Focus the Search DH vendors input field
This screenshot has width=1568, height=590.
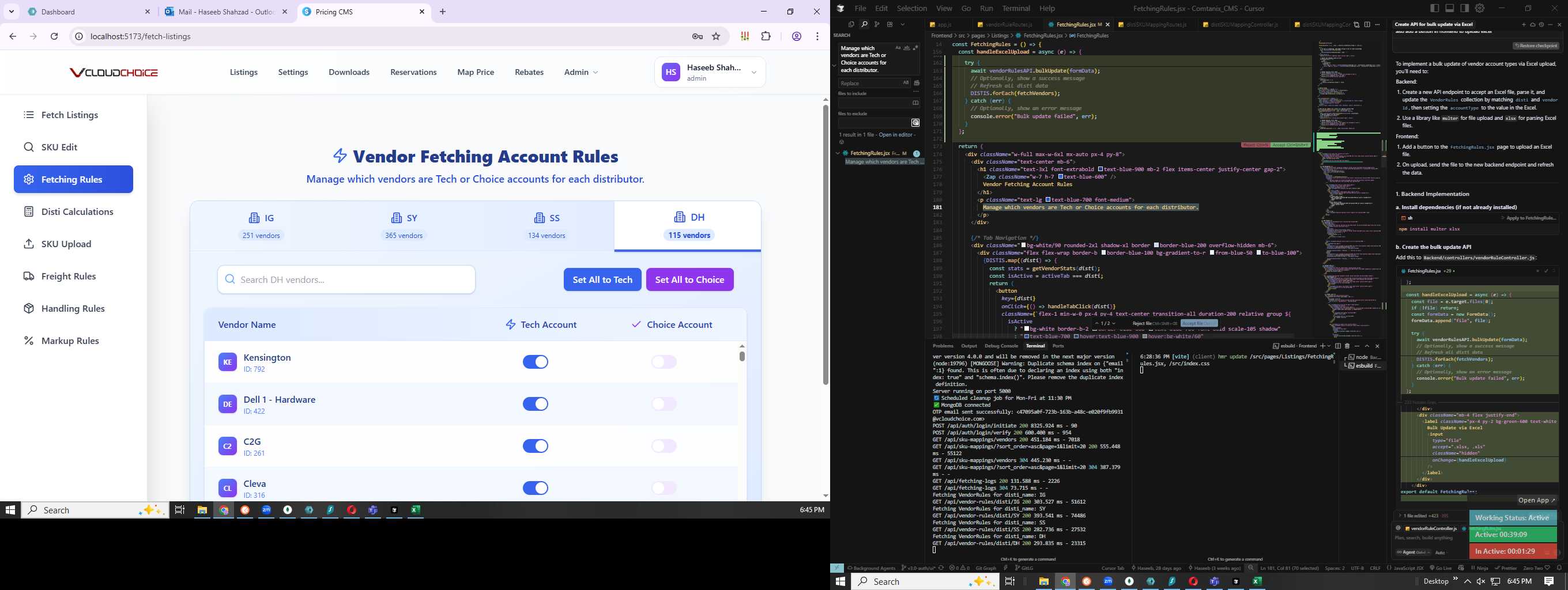point(346,280)
